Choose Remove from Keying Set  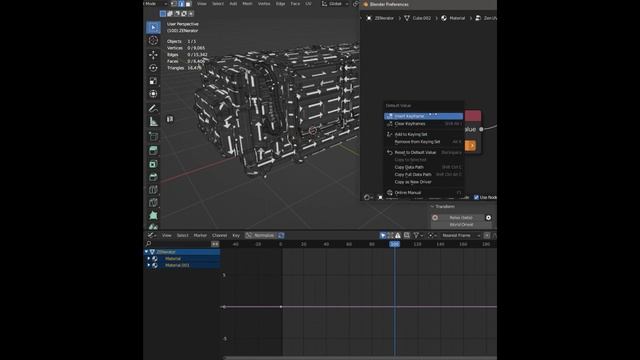pos(423,142)
